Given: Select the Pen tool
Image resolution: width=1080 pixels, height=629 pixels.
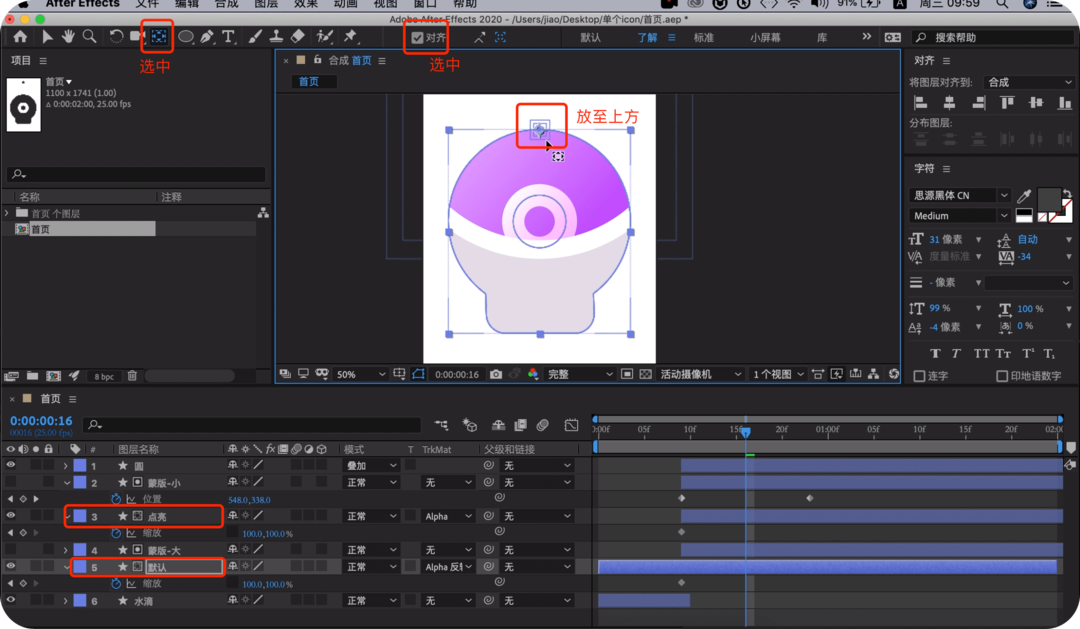Looking at the screenshot, I should [207, 37].
